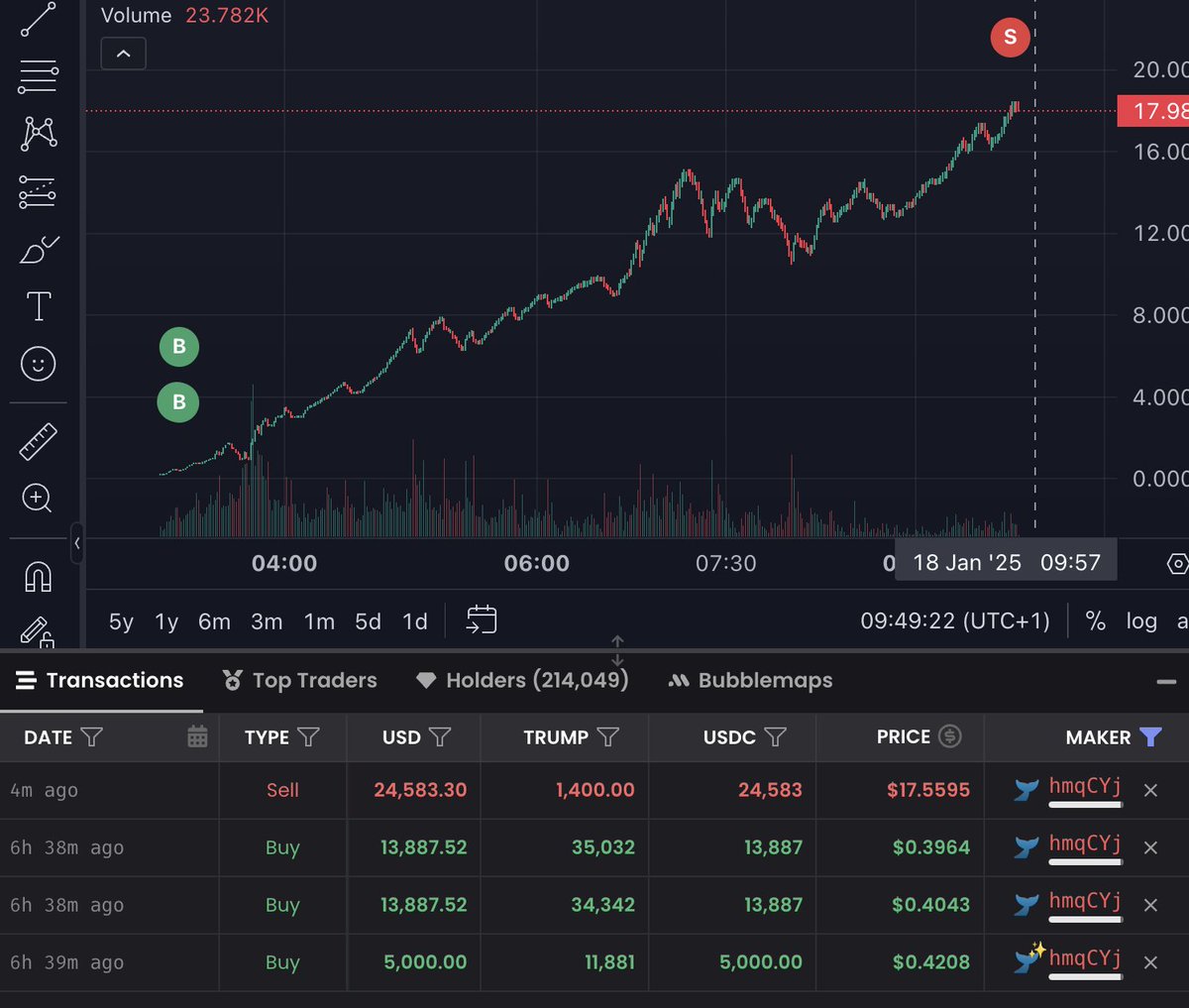Select the pattern drawing tool

tap(39, 133)
